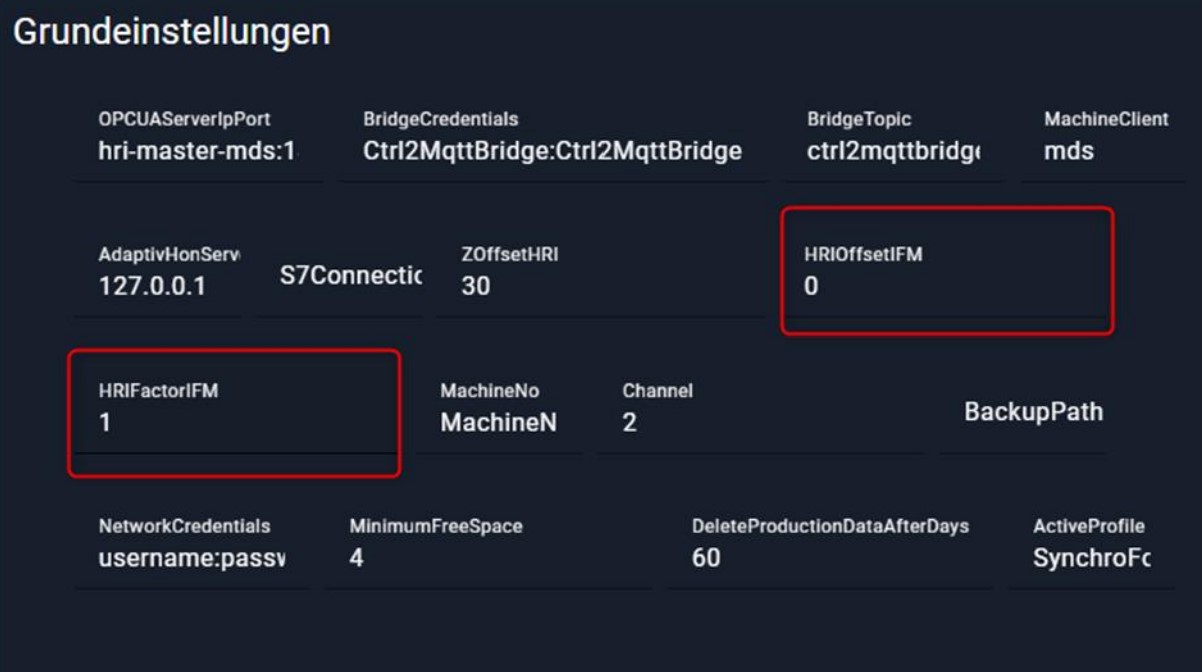Select the ZOffsetHRI value field
Screen dimensions: 1202x672
pyautogui.click(x=600, y=286)
